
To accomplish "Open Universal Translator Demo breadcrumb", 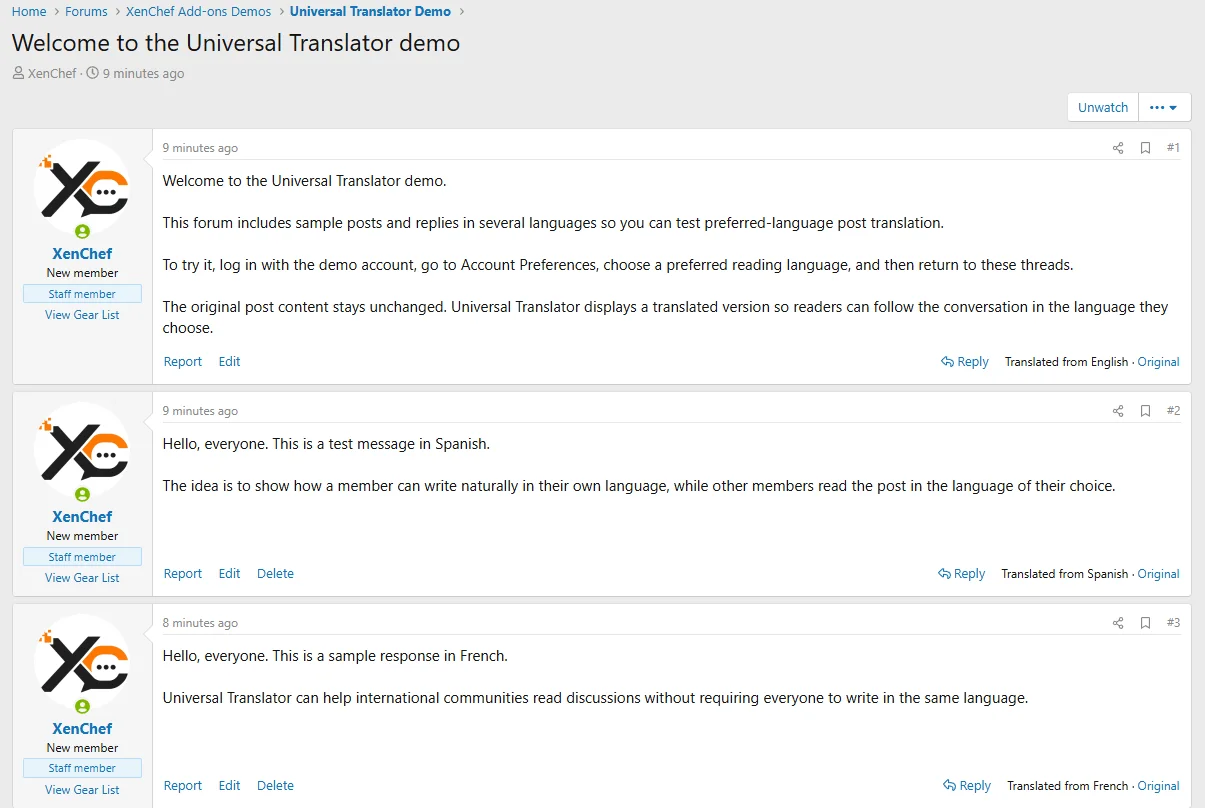I will coord(370,11).
